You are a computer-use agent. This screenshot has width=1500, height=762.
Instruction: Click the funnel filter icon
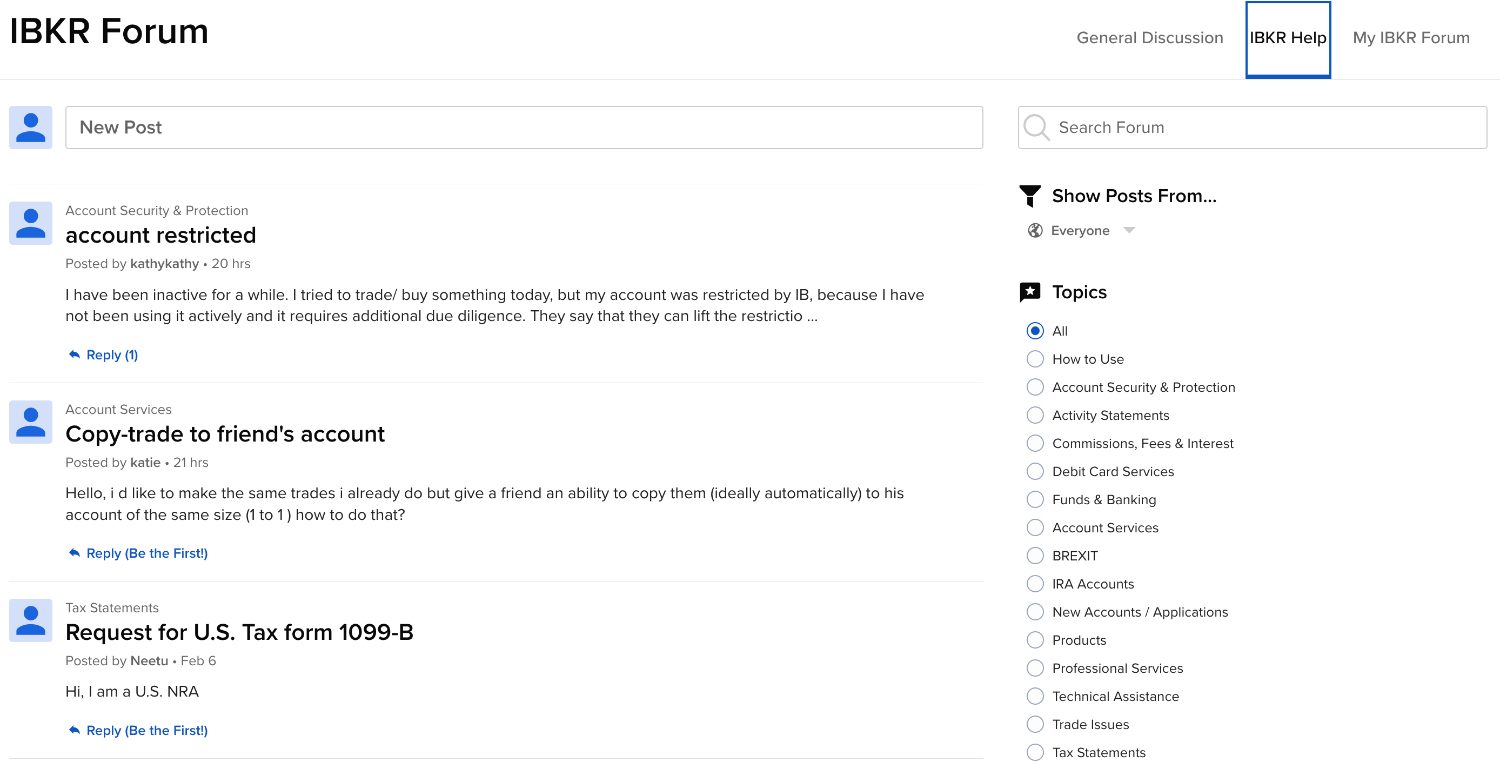point(1030,196)
